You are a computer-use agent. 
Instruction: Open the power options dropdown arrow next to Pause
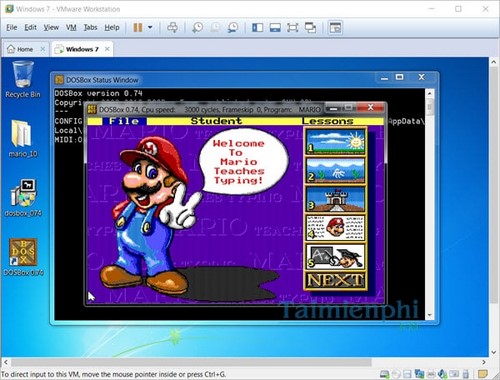150,27
